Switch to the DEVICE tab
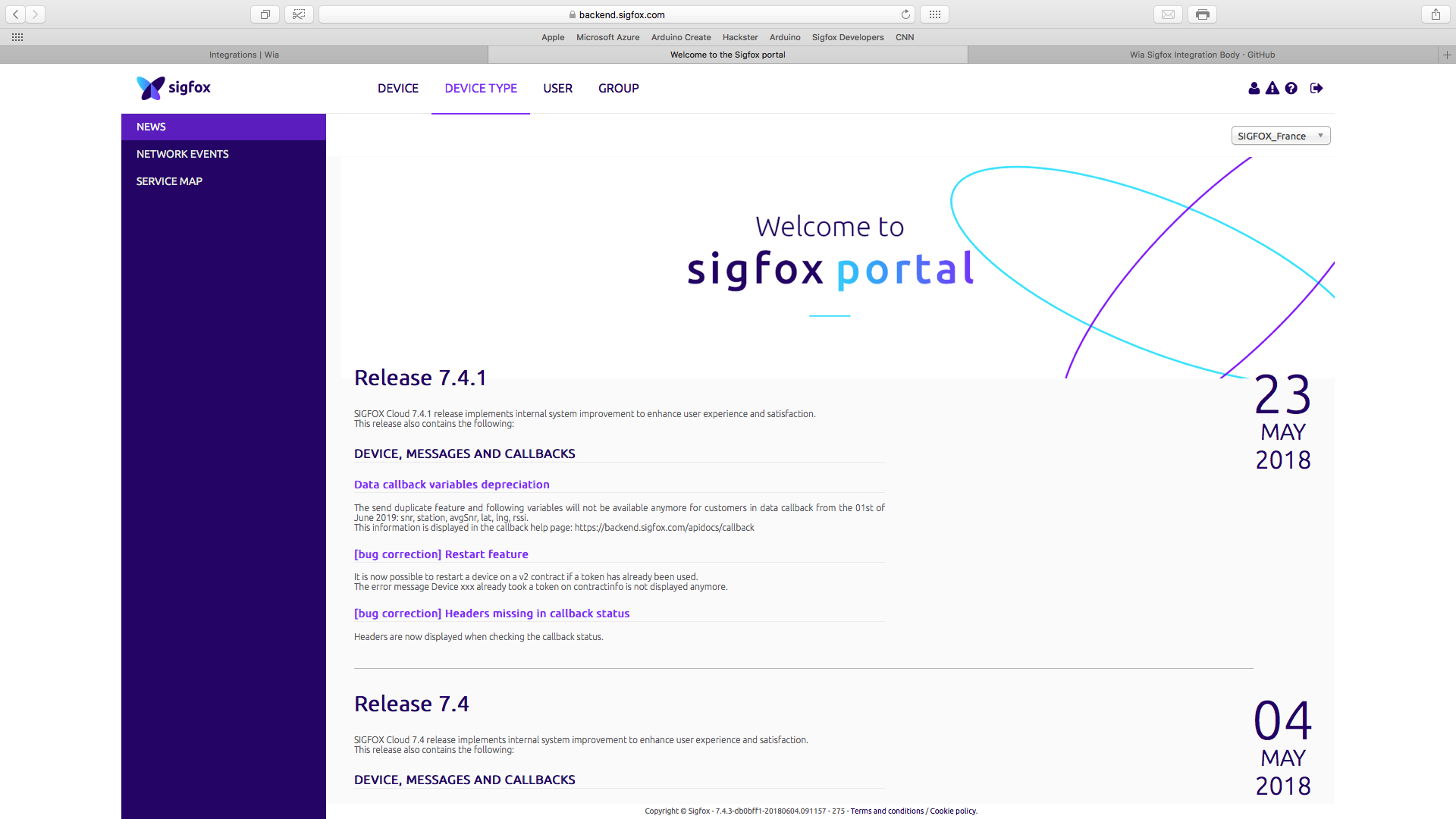The height and width of the screenshot is (819, 1456). point(397,88)
